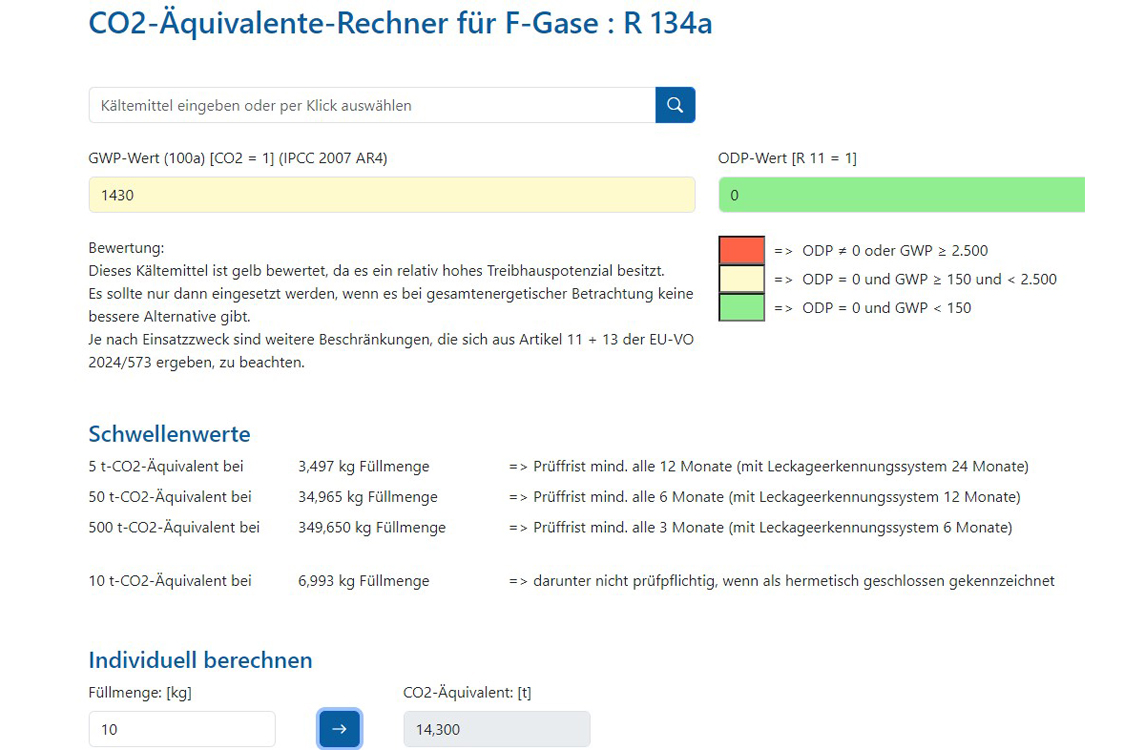Click the Schwellenwerte heading
Image resolution: width=1144 pixels, height=750 pixels.
[x=169, y=434]
